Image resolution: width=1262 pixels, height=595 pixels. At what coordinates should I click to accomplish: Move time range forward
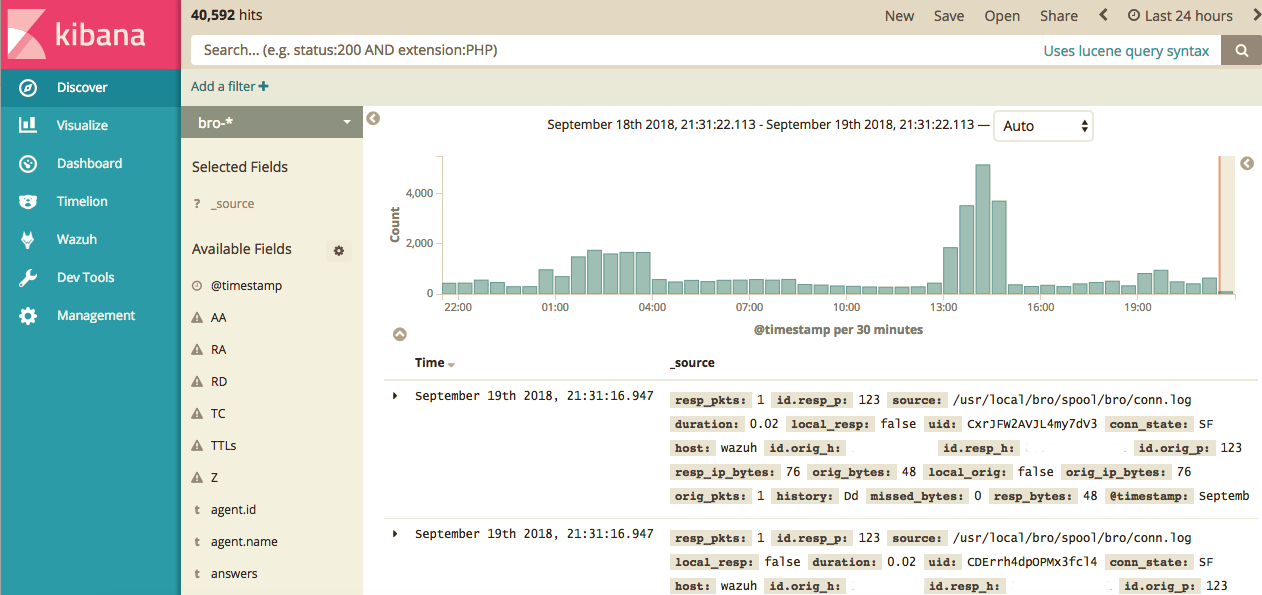[x=1256, y=15]
